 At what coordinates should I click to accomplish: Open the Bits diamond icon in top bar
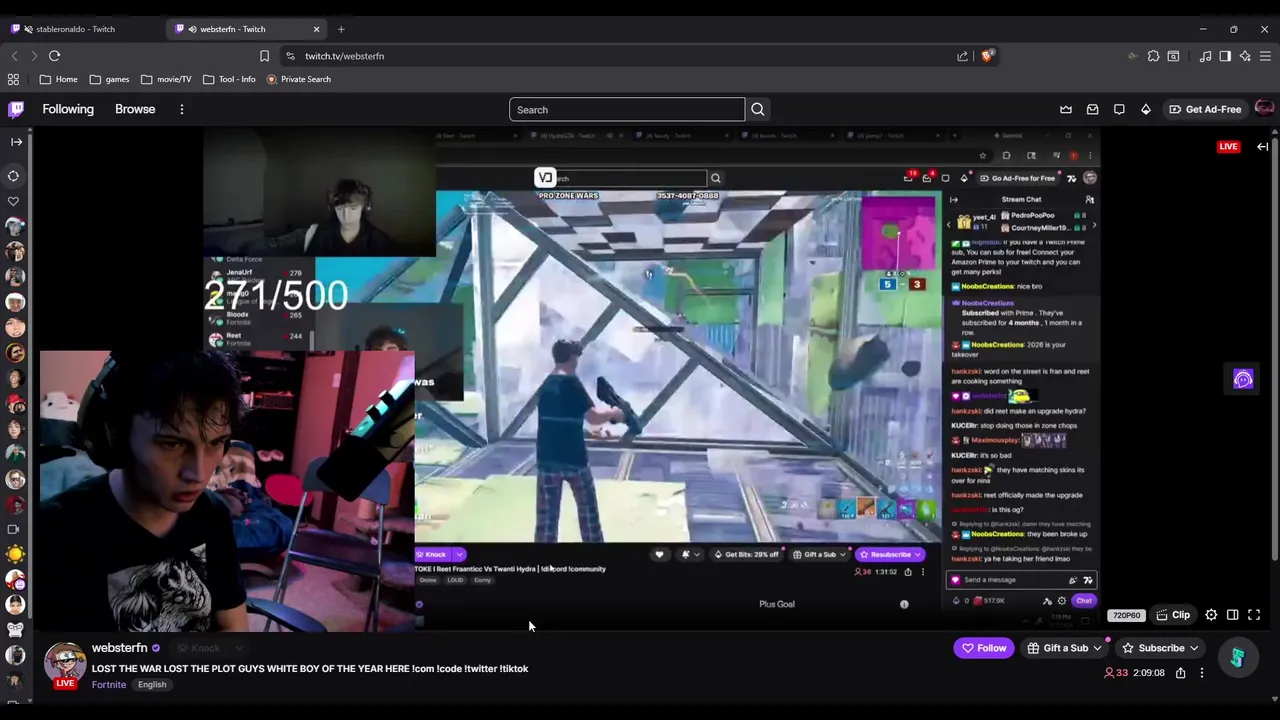[1146, 109]
